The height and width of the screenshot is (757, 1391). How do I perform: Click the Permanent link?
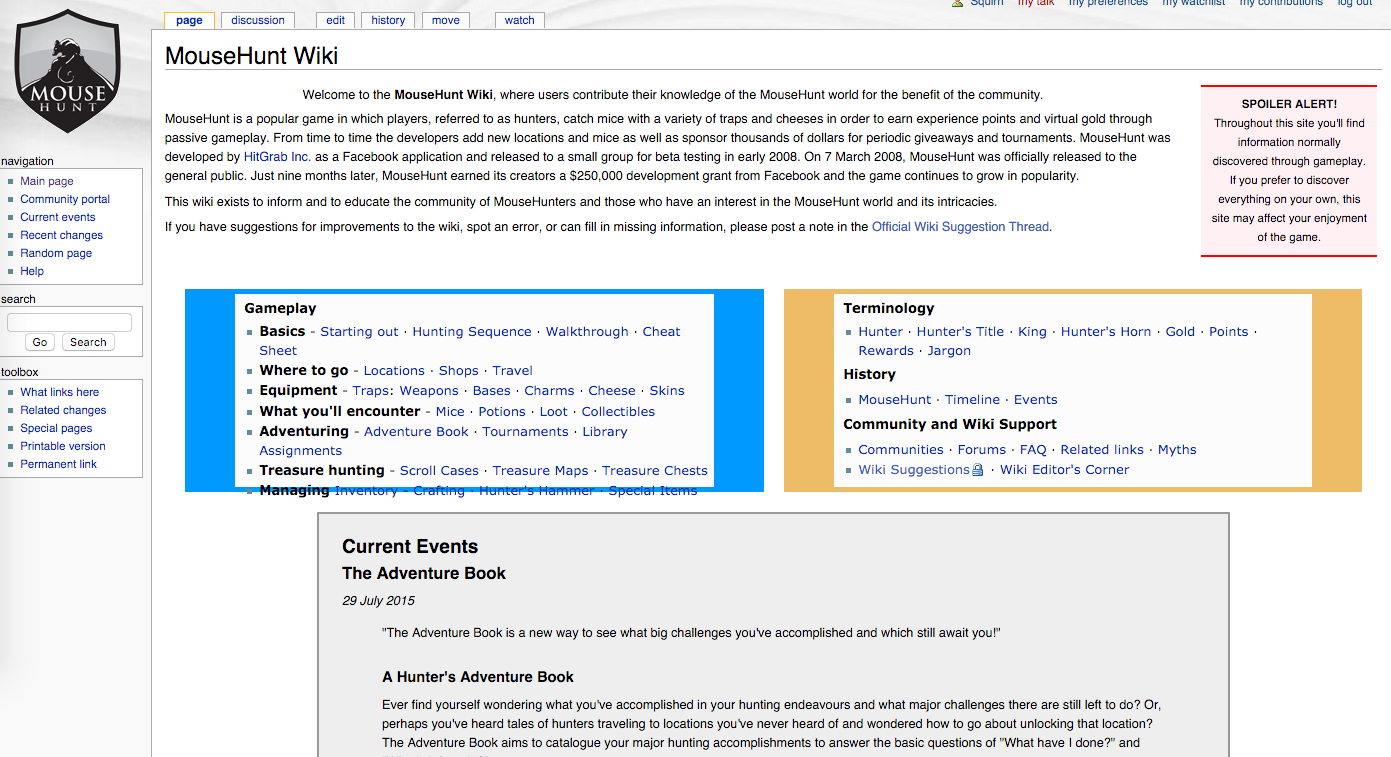[x=58, y=464]
